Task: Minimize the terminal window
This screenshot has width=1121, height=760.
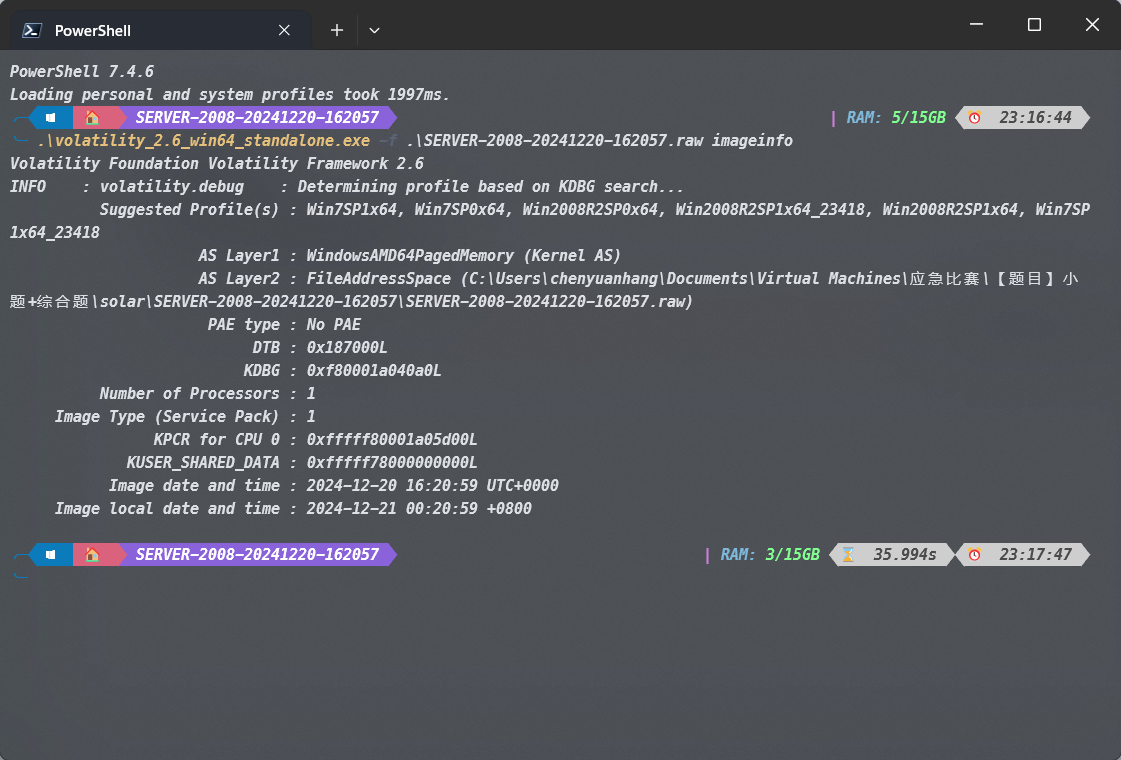Action: point(976,24)
